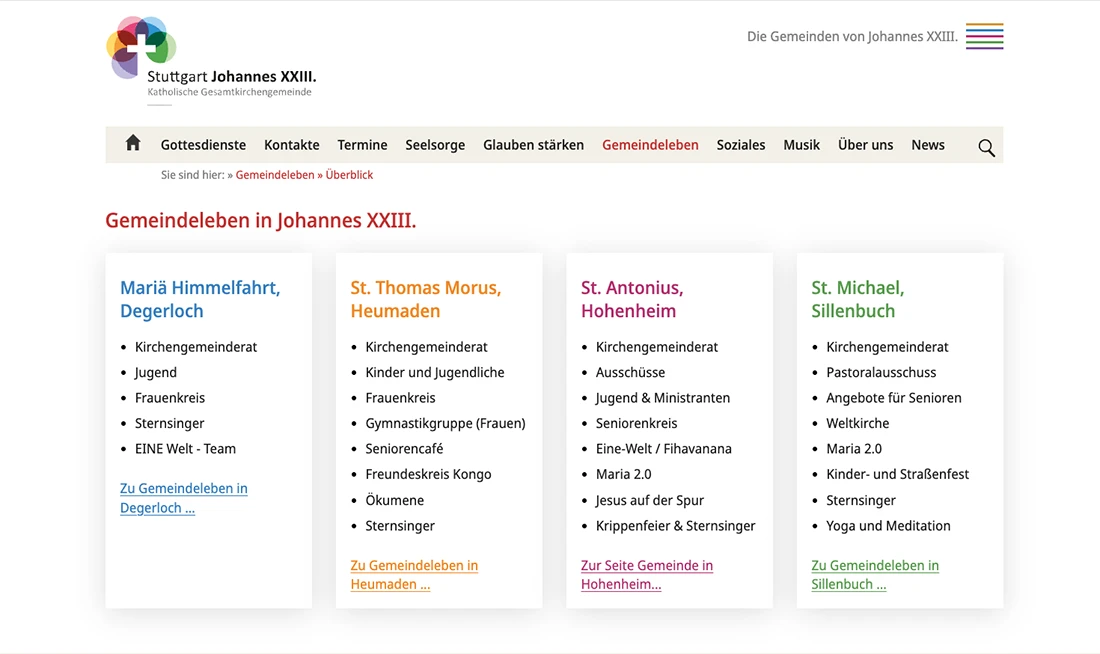
Task: Open the Musik navigation item
Action: 801,145
